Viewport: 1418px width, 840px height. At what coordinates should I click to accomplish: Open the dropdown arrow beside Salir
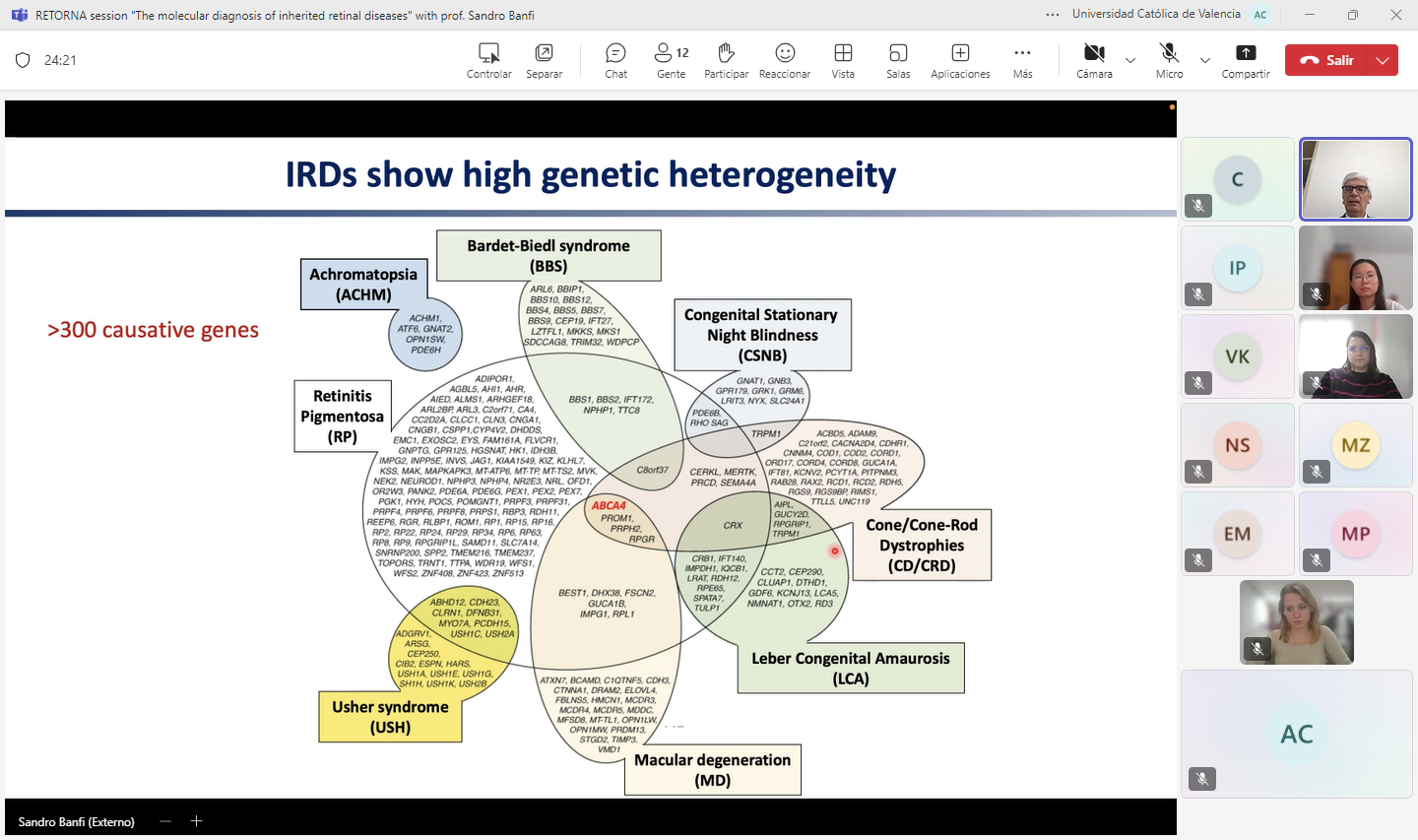pyautogui.click(x=1383, y=60)
